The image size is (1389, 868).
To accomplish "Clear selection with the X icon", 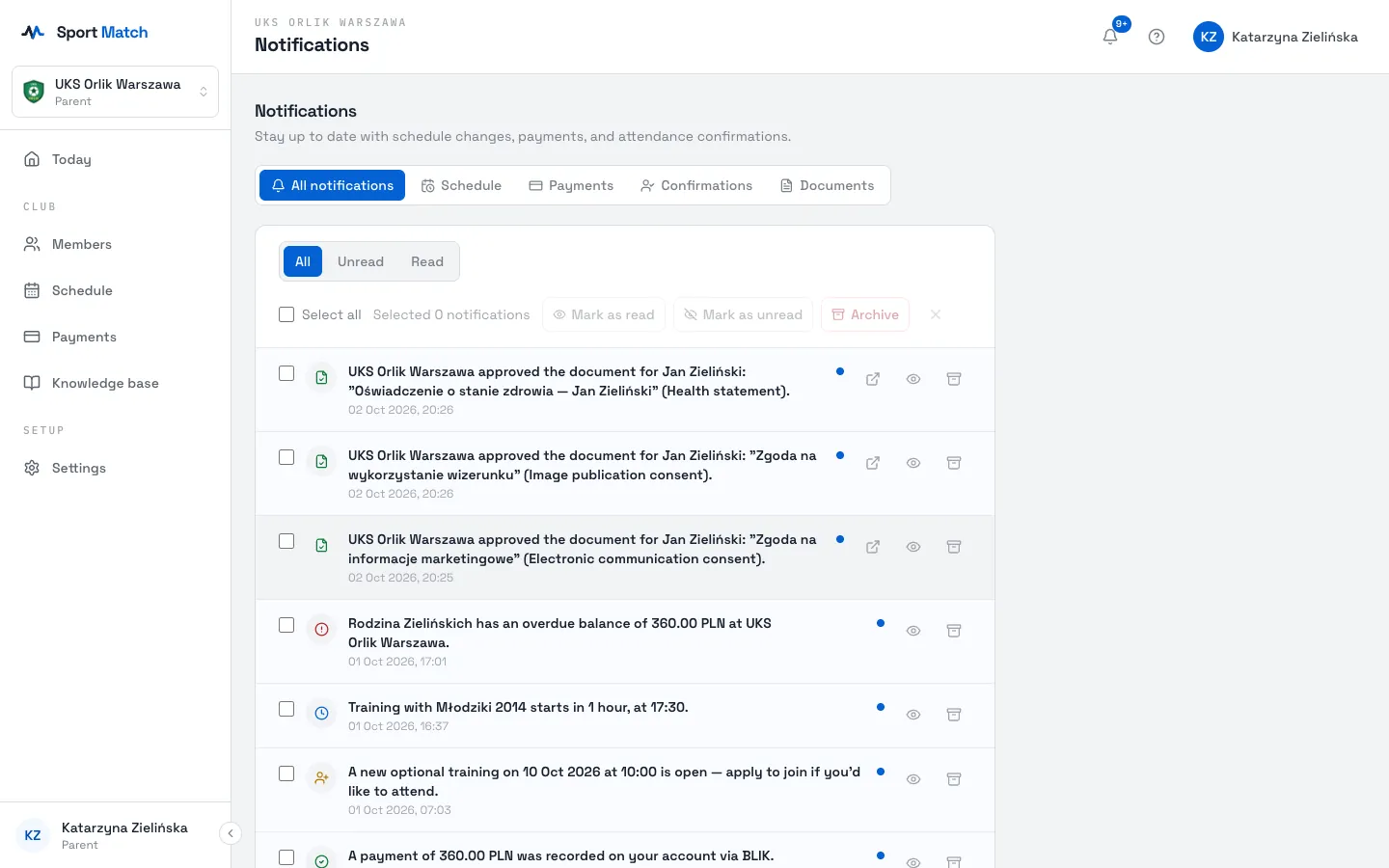I will point(936,314).
